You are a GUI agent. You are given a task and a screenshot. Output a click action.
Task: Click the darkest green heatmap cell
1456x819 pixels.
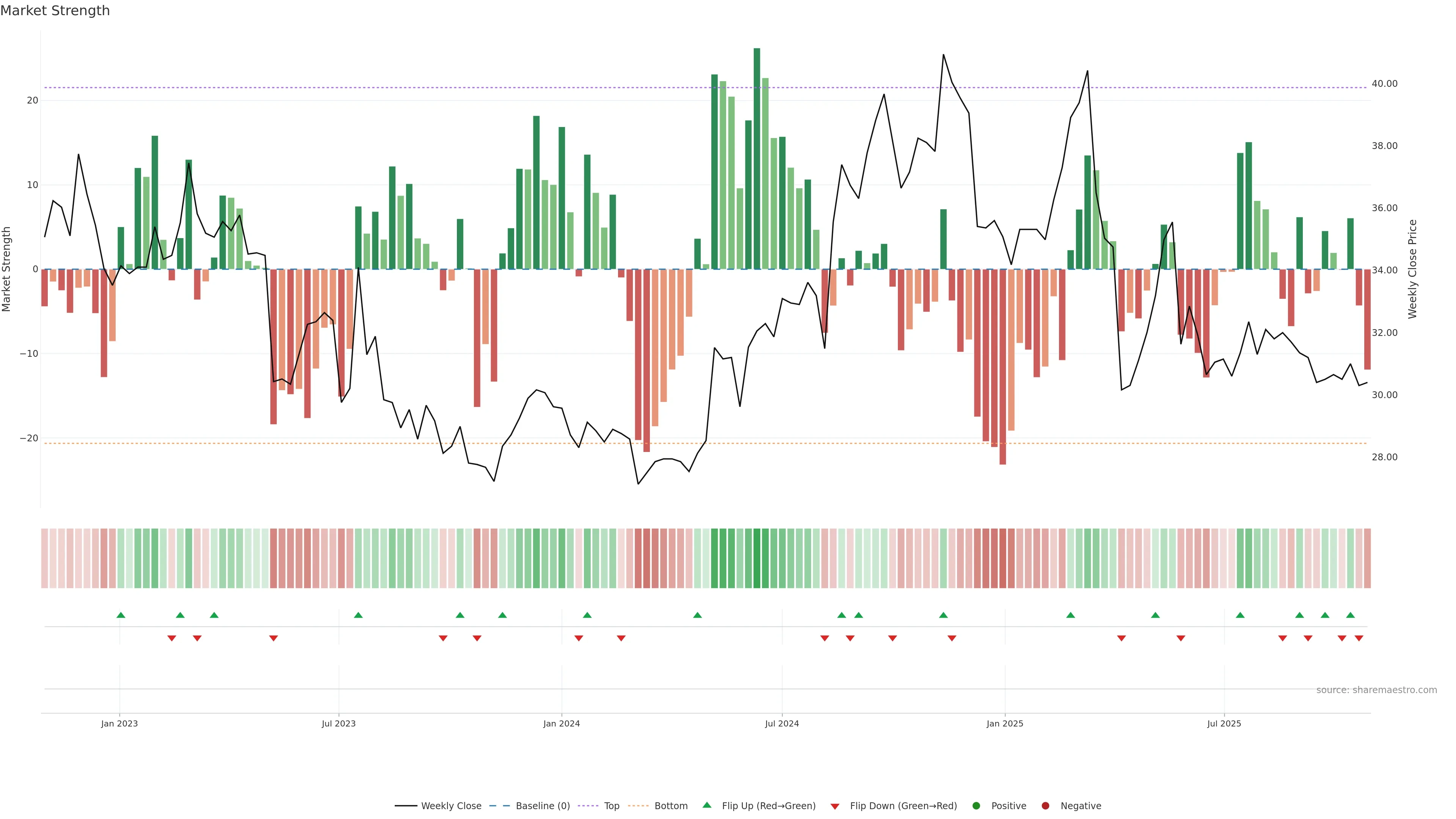(x=757, y=559)
